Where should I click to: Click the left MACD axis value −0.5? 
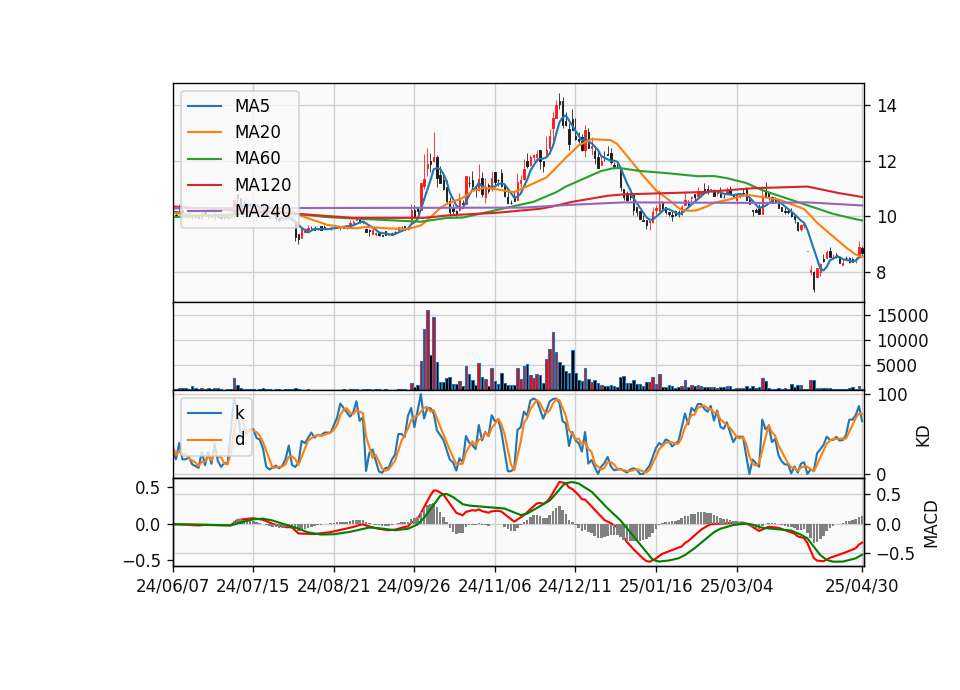141,561
